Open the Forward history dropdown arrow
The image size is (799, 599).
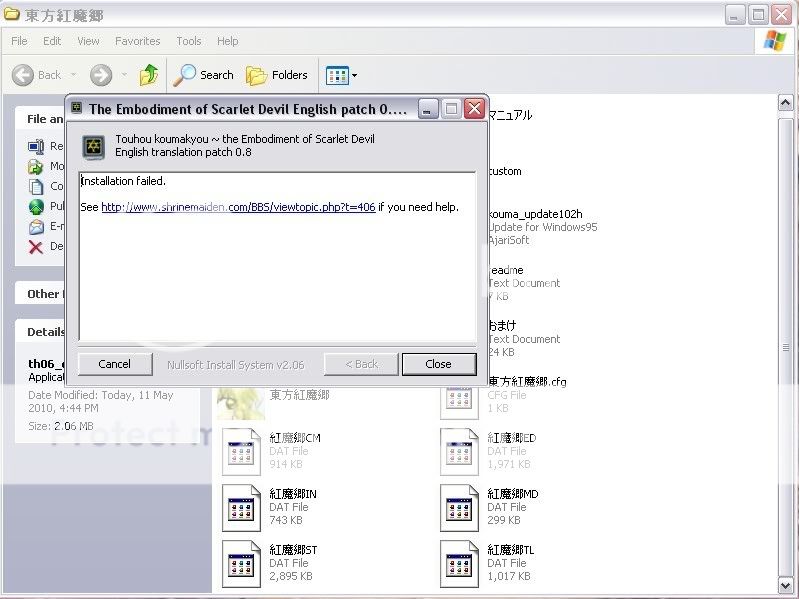click(x=124, y=75)
